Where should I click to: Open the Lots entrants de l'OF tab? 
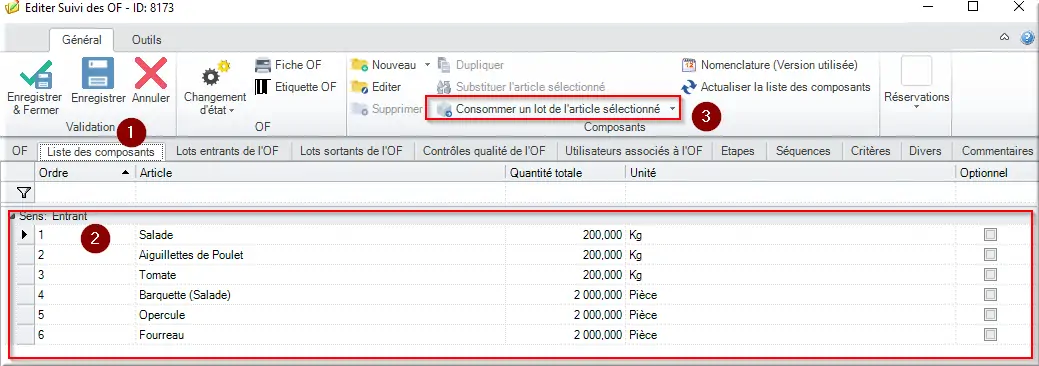(227, 151)
